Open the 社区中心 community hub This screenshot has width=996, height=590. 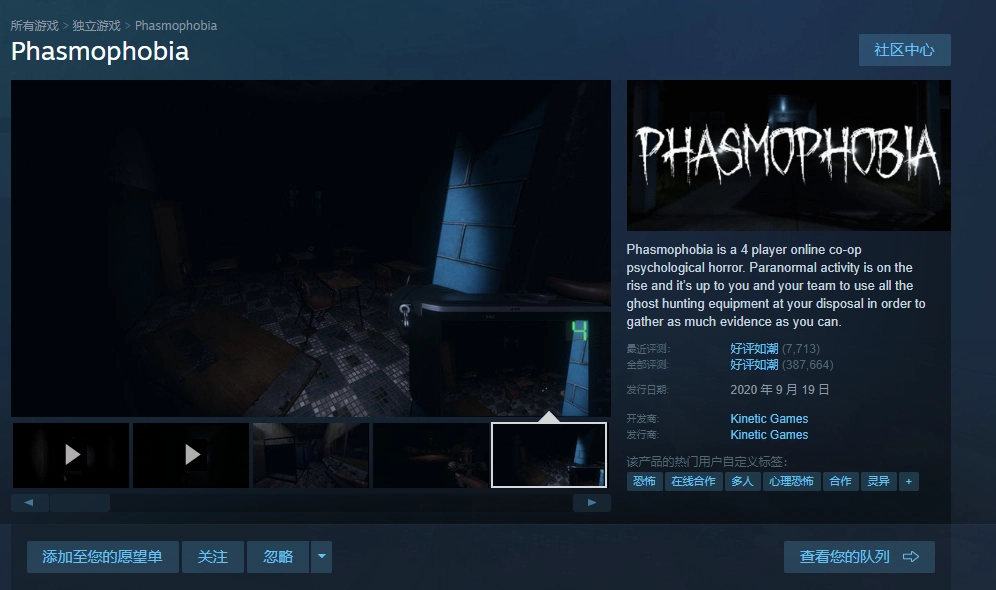pos(905,50)
